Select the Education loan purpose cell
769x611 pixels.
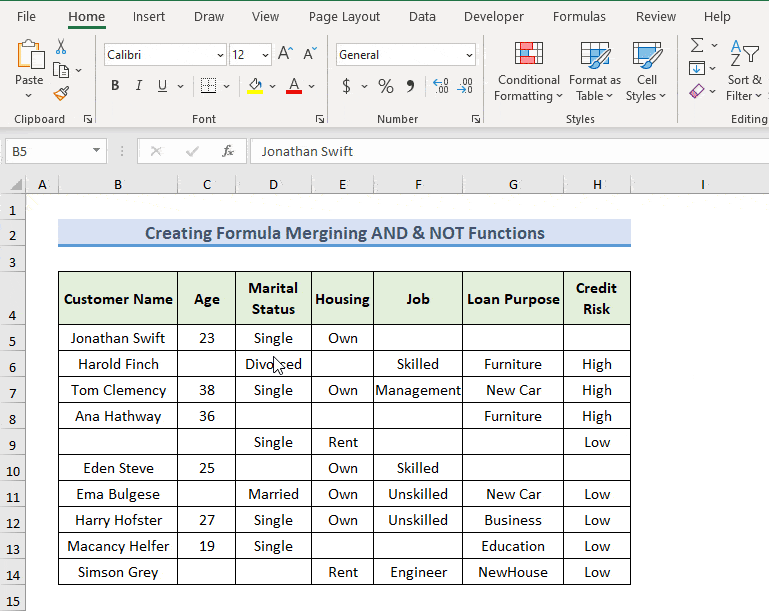(513, 546)
